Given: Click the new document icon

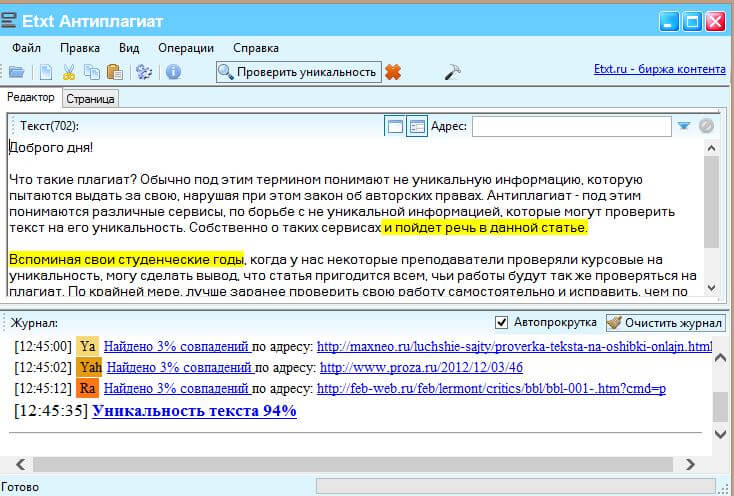Looking at the screenshot, I should tap(46, 72).
